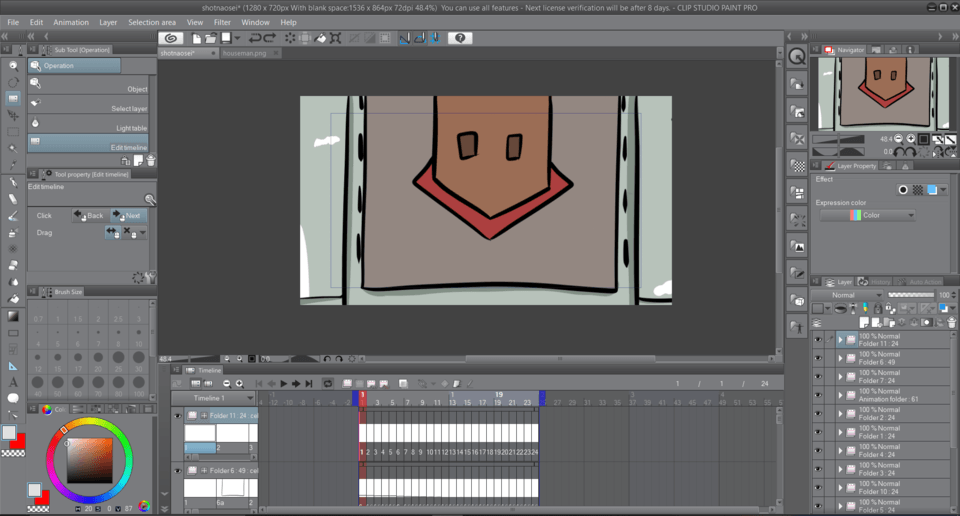Select the Object sub tool
960x516 pixels.
point(88,86)
